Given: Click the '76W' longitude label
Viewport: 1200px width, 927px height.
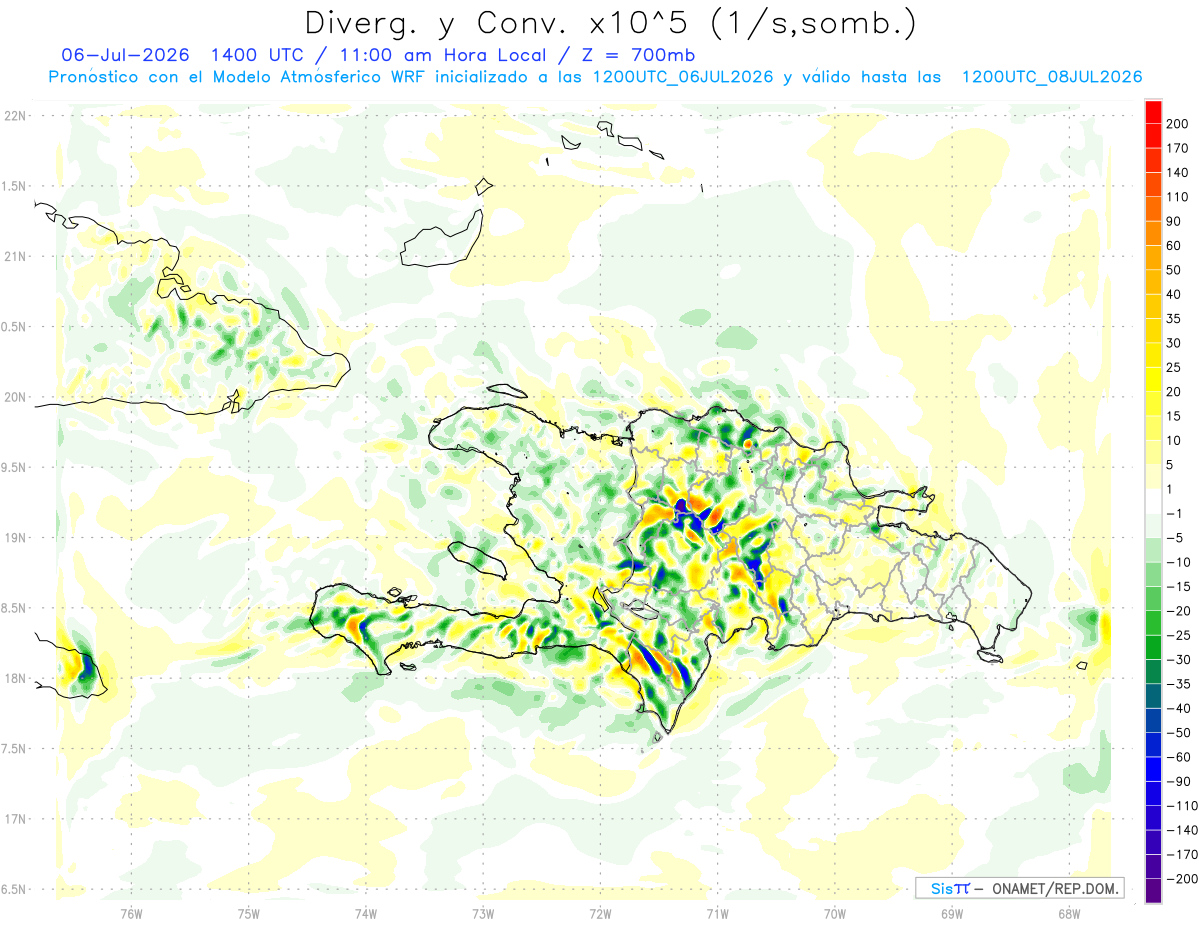Looking at the screenshot, I should point(131,912).
